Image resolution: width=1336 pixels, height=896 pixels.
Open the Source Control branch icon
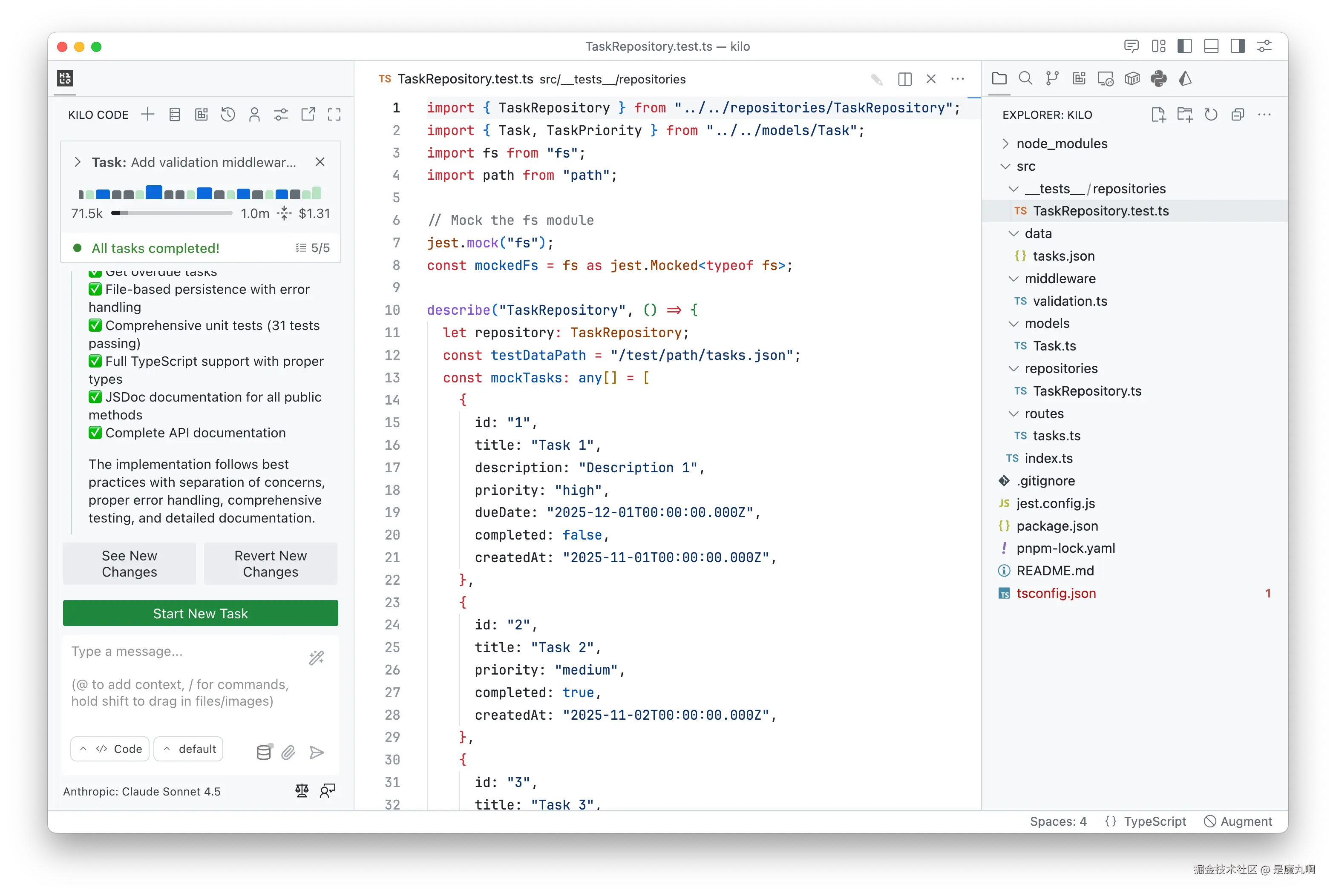[x=1052, y=78]
